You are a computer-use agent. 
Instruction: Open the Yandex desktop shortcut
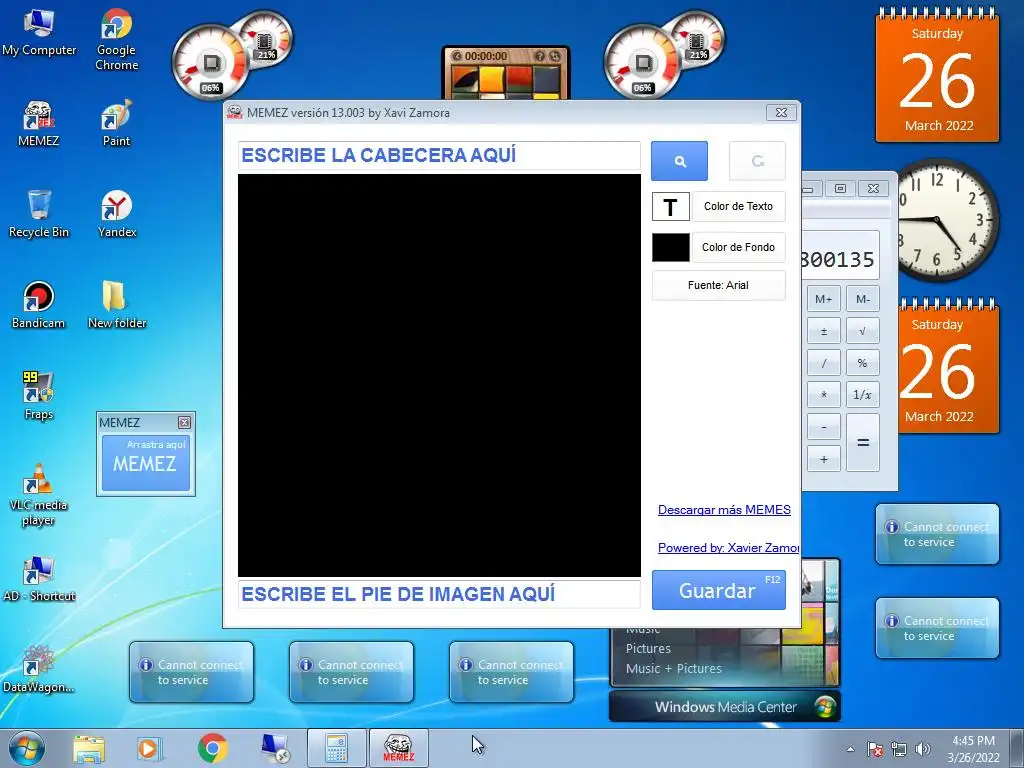[x=117, y=214]
